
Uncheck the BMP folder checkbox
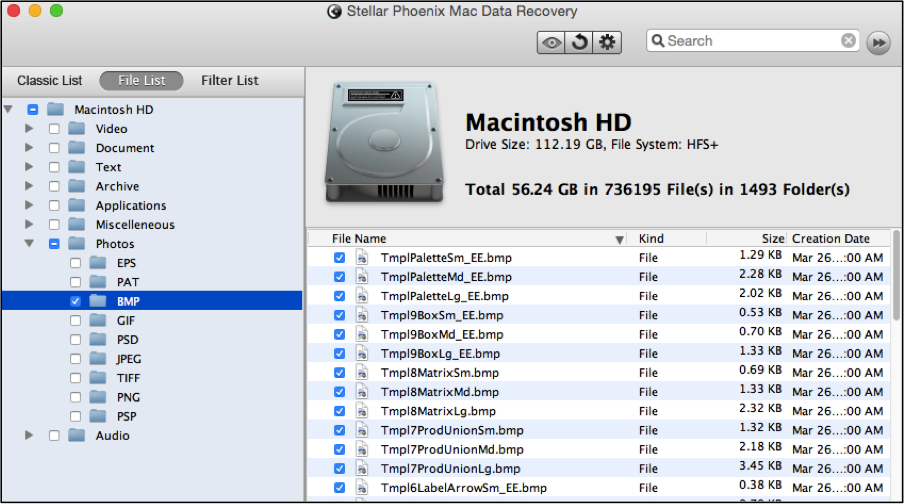pos(76,301)
